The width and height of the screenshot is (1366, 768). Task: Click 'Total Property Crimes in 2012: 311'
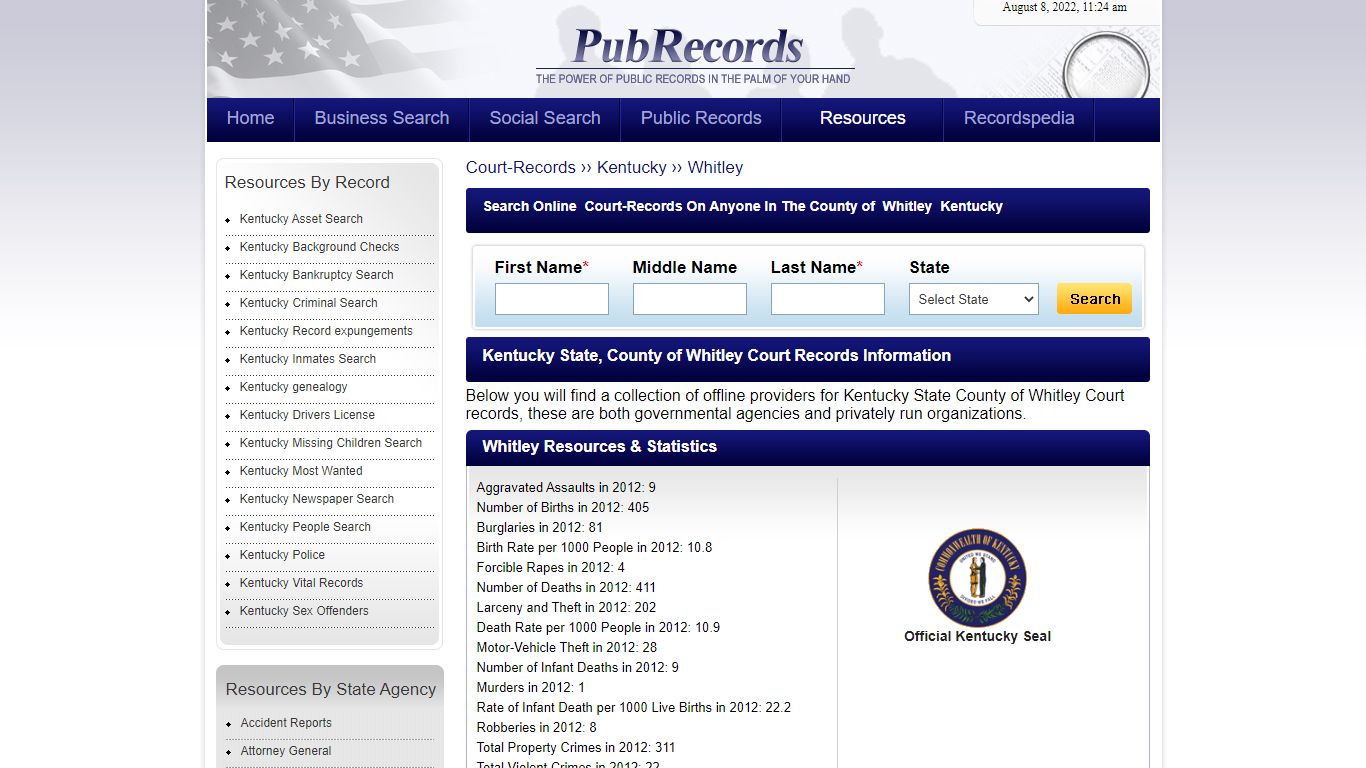click(576, 748)
